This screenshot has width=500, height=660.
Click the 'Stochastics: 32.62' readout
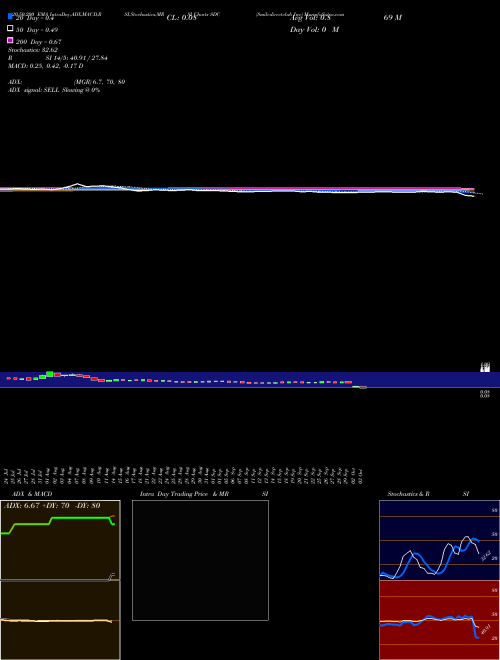[33, 50]
